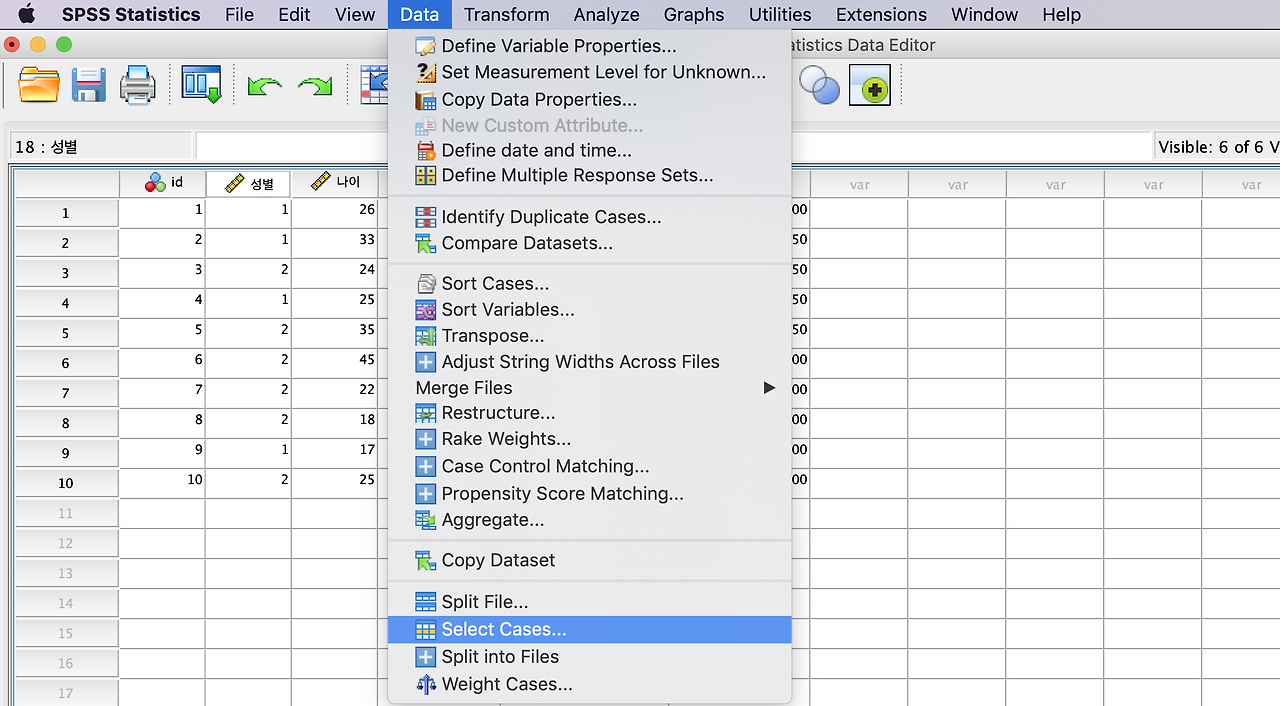Select Propensity Score Matching
The image size is (1280, 706).
coord(590,494)
